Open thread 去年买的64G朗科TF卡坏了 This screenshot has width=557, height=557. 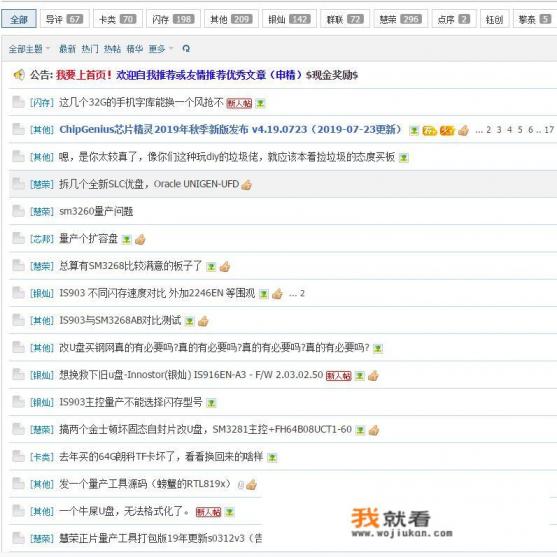click(161, 456)
